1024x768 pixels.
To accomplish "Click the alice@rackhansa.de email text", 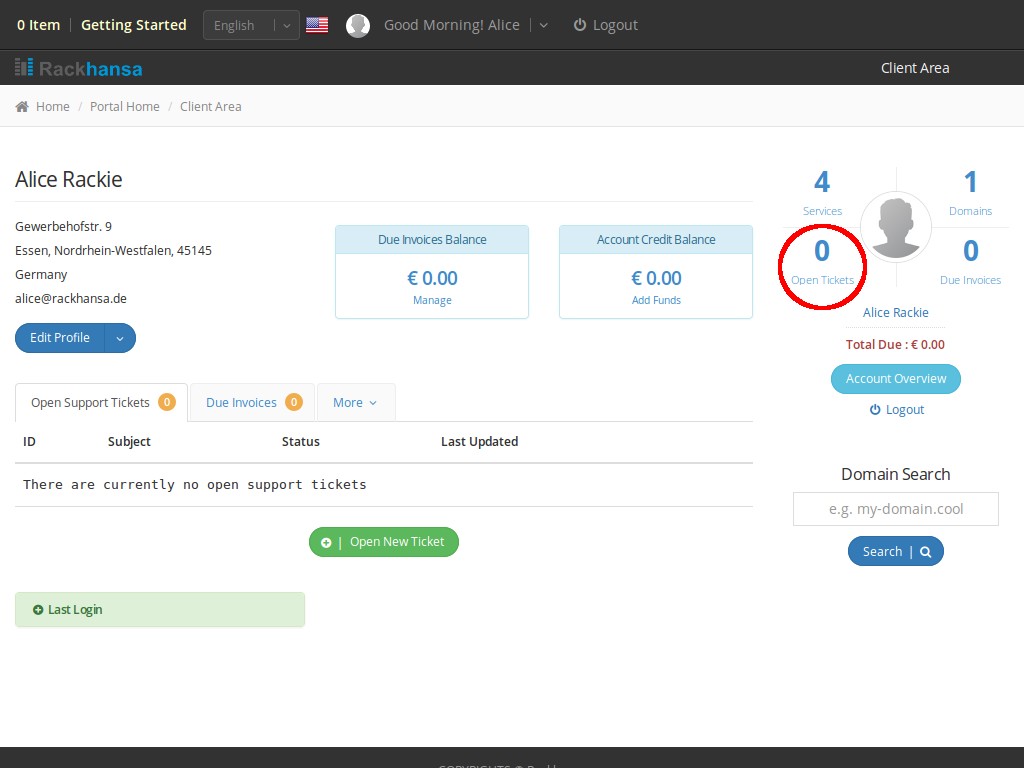I will coord(71,298).
